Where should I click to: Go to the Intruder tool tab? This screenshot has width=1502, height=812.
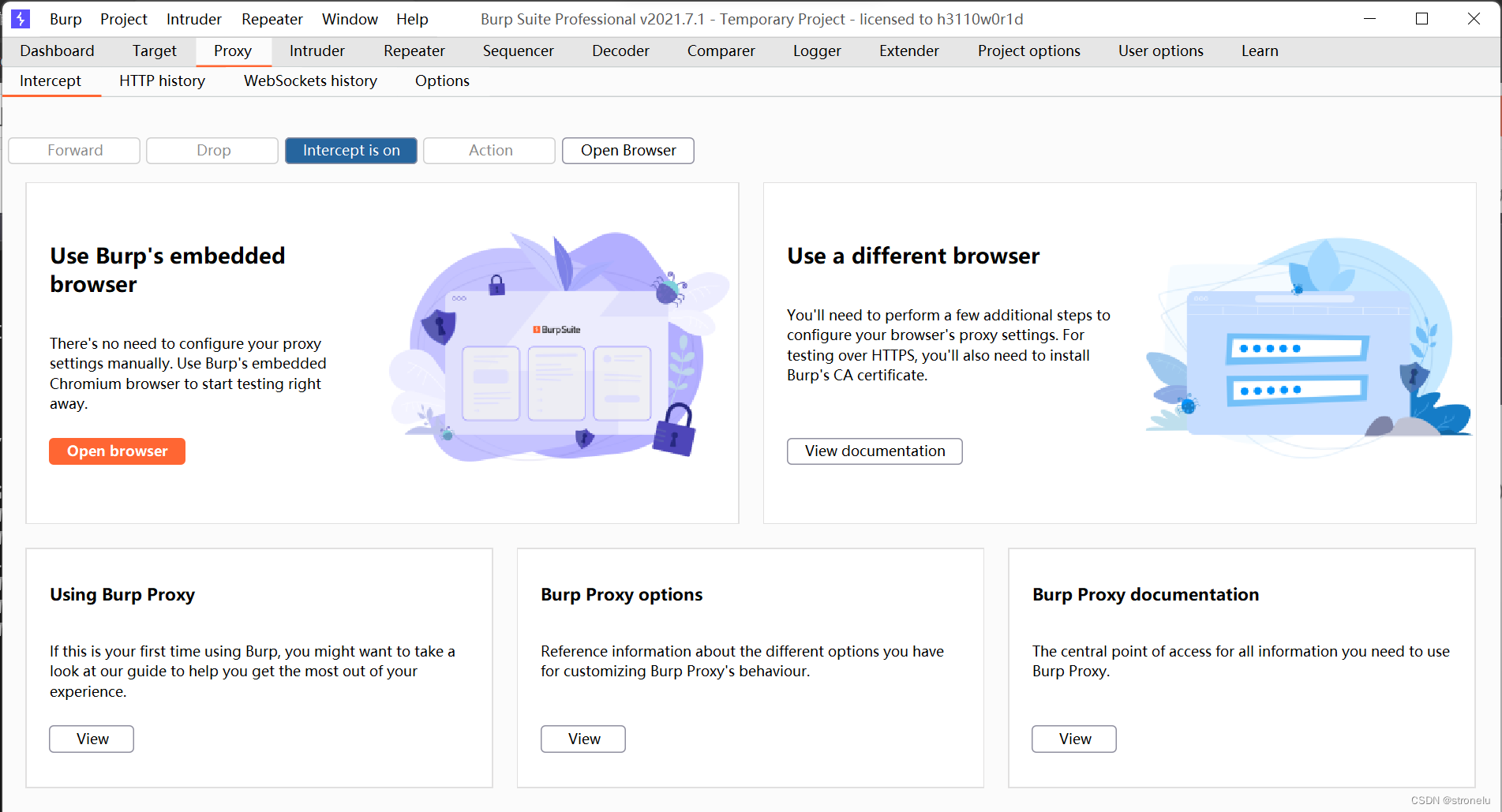click(x=317, y=51)
